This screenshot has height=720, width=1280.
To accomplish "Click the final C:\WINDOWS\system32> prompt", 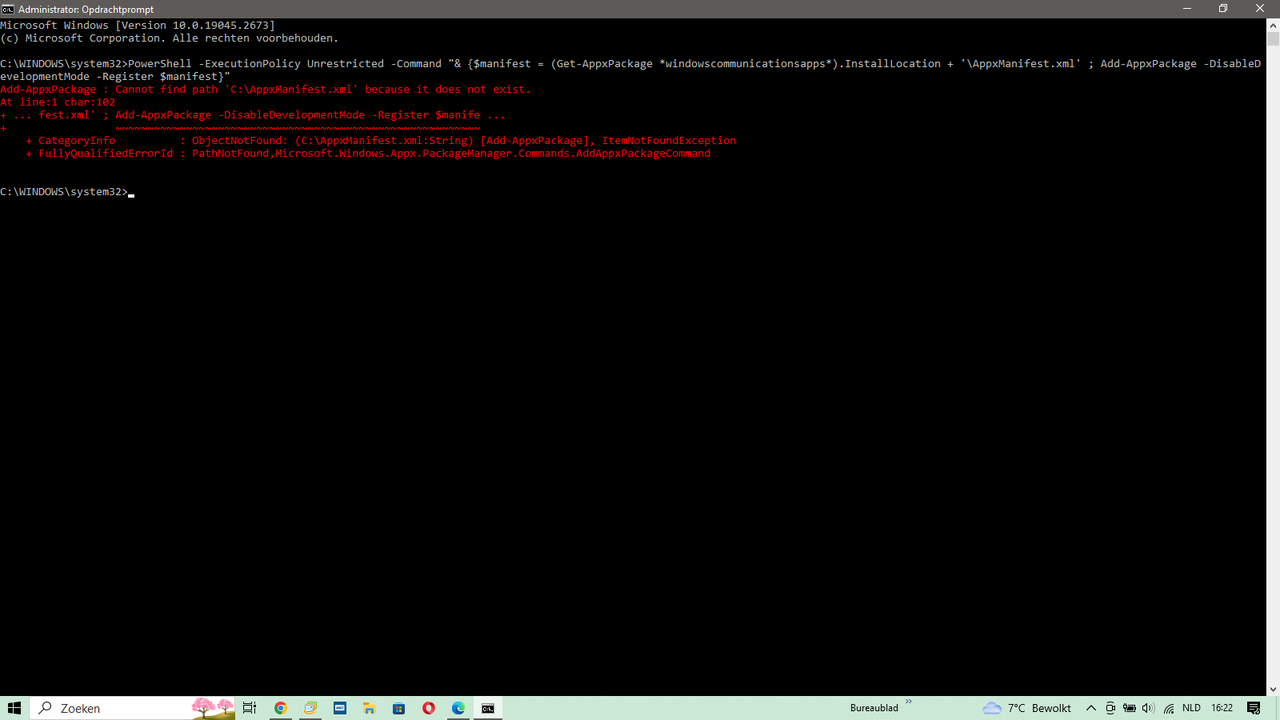I will point(64,192).
